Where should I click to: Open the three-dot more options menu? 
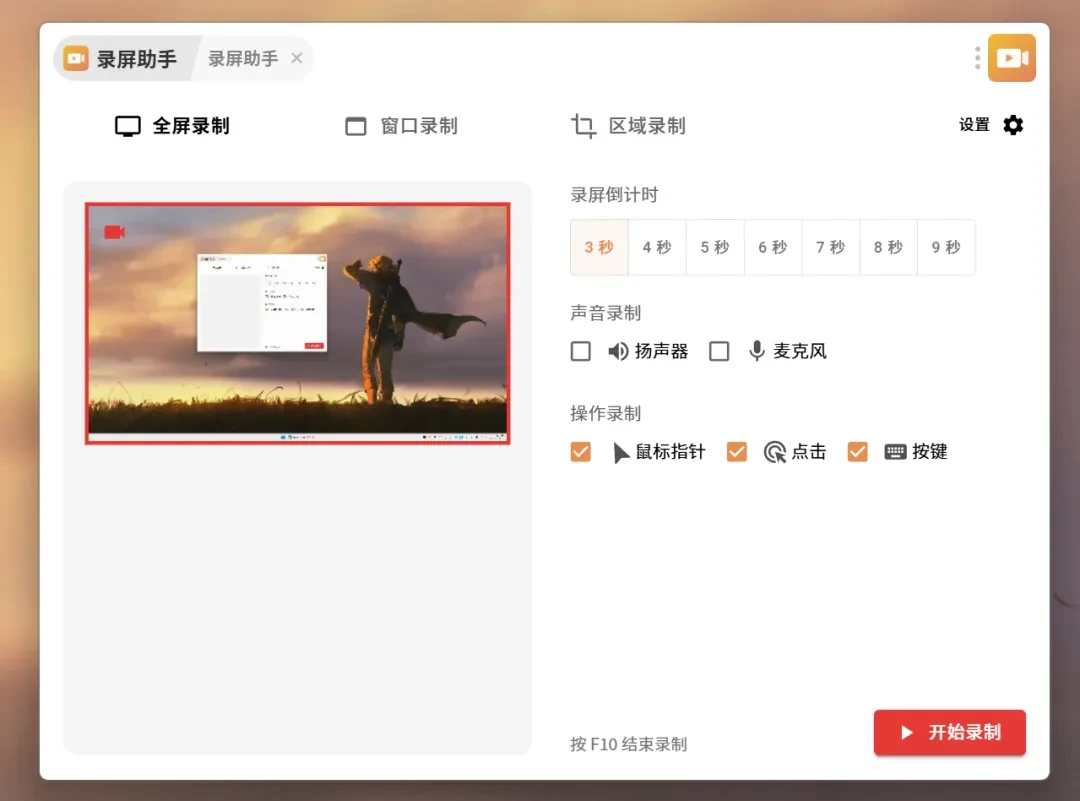(x=977, y=58)
